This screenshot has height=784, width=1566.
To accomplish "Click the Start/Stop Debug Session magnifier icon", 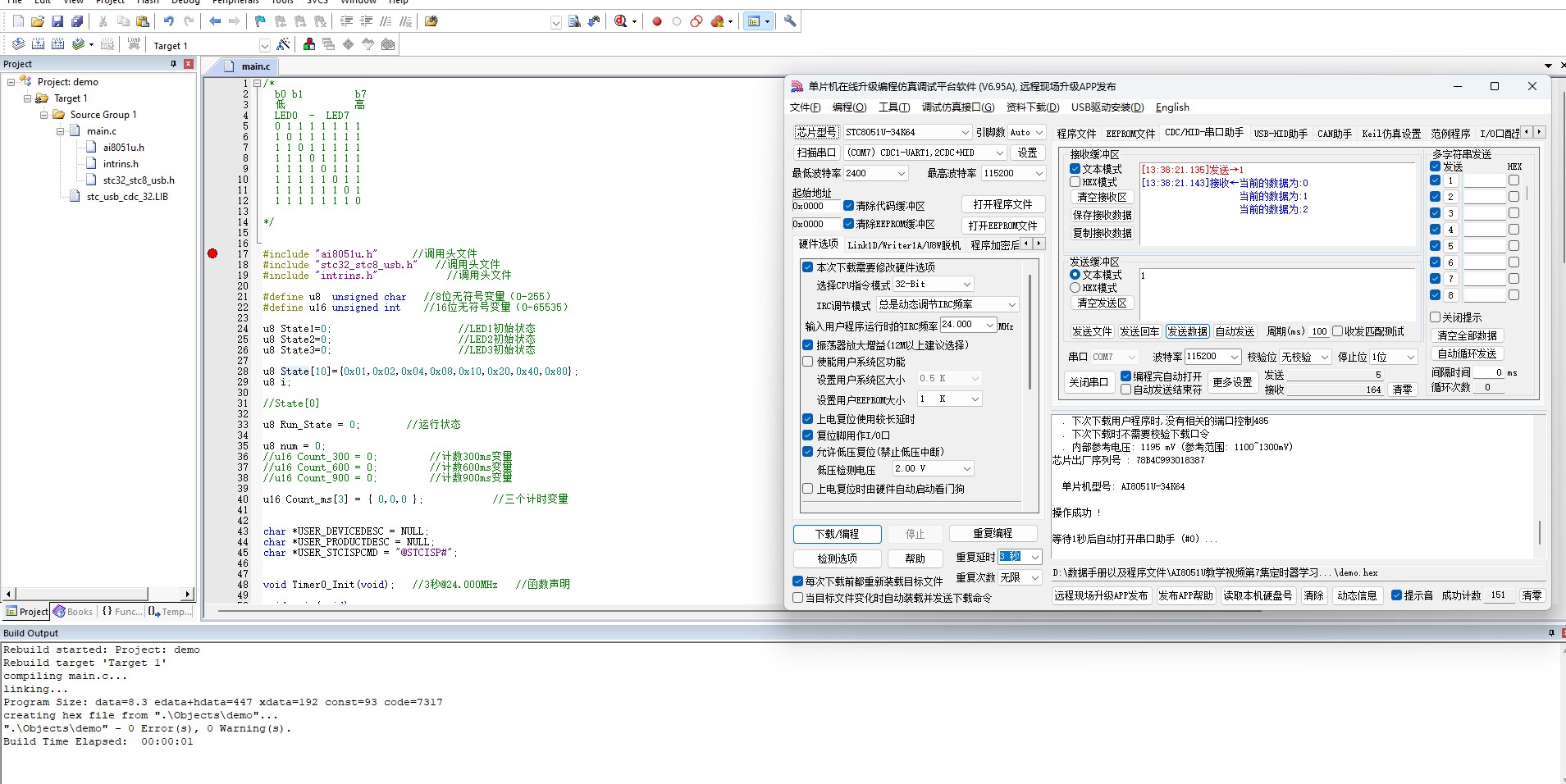I will coord(620,21).
